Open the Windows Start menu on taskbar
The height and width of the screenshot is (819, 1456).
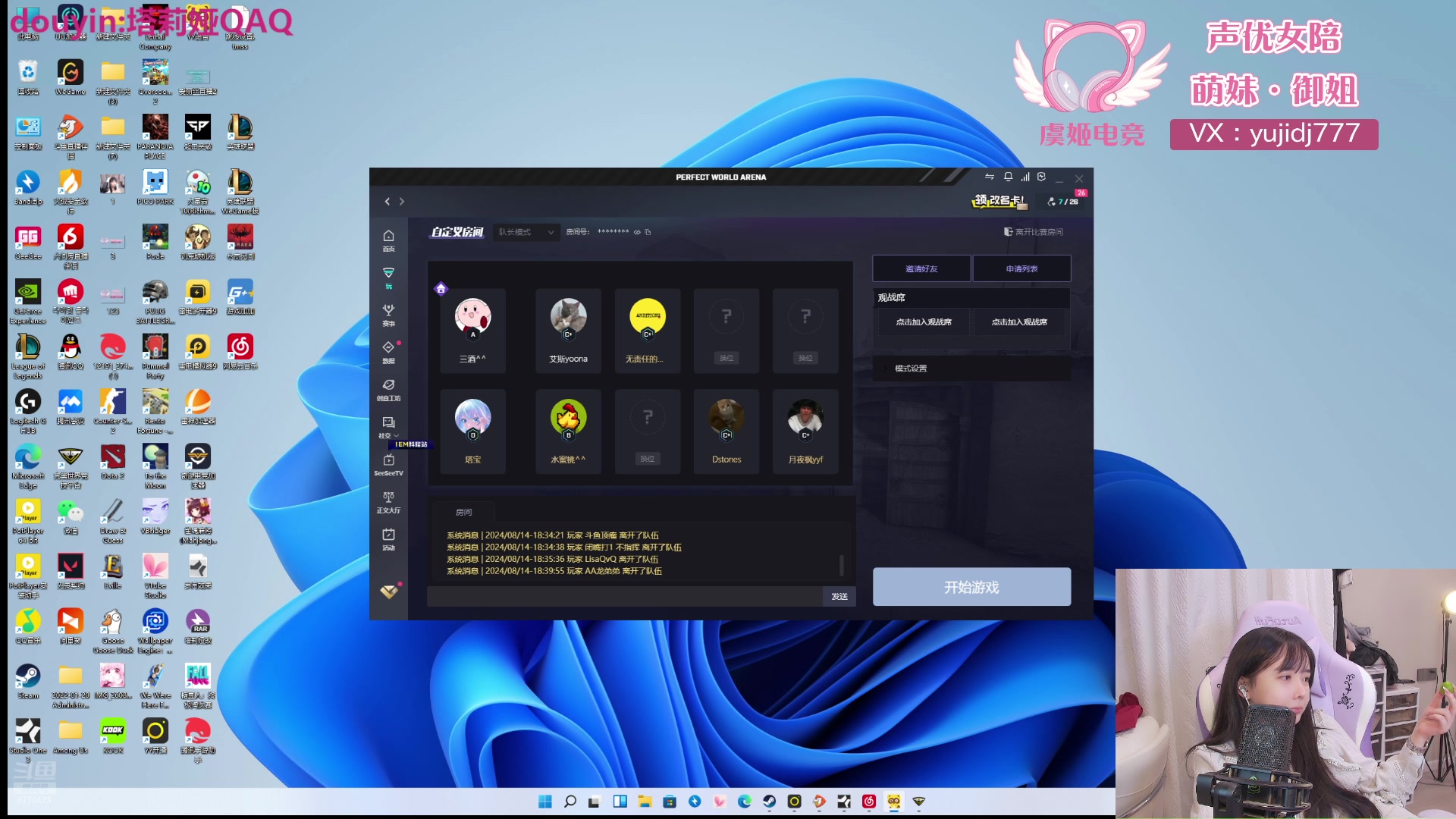[x=545, y=802]
